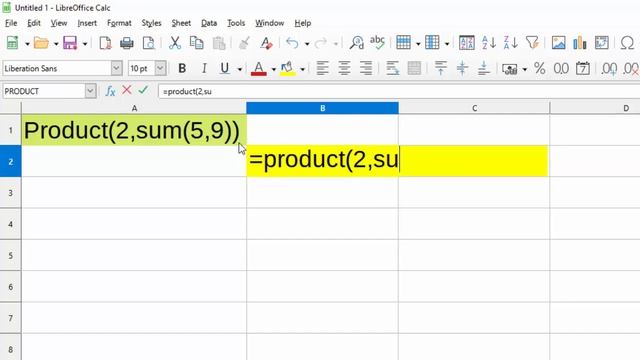Viewport: 640px width, 360px height.
Task: Align cell content to bottom
Action: pyautogui.click(x=484, y=69)
